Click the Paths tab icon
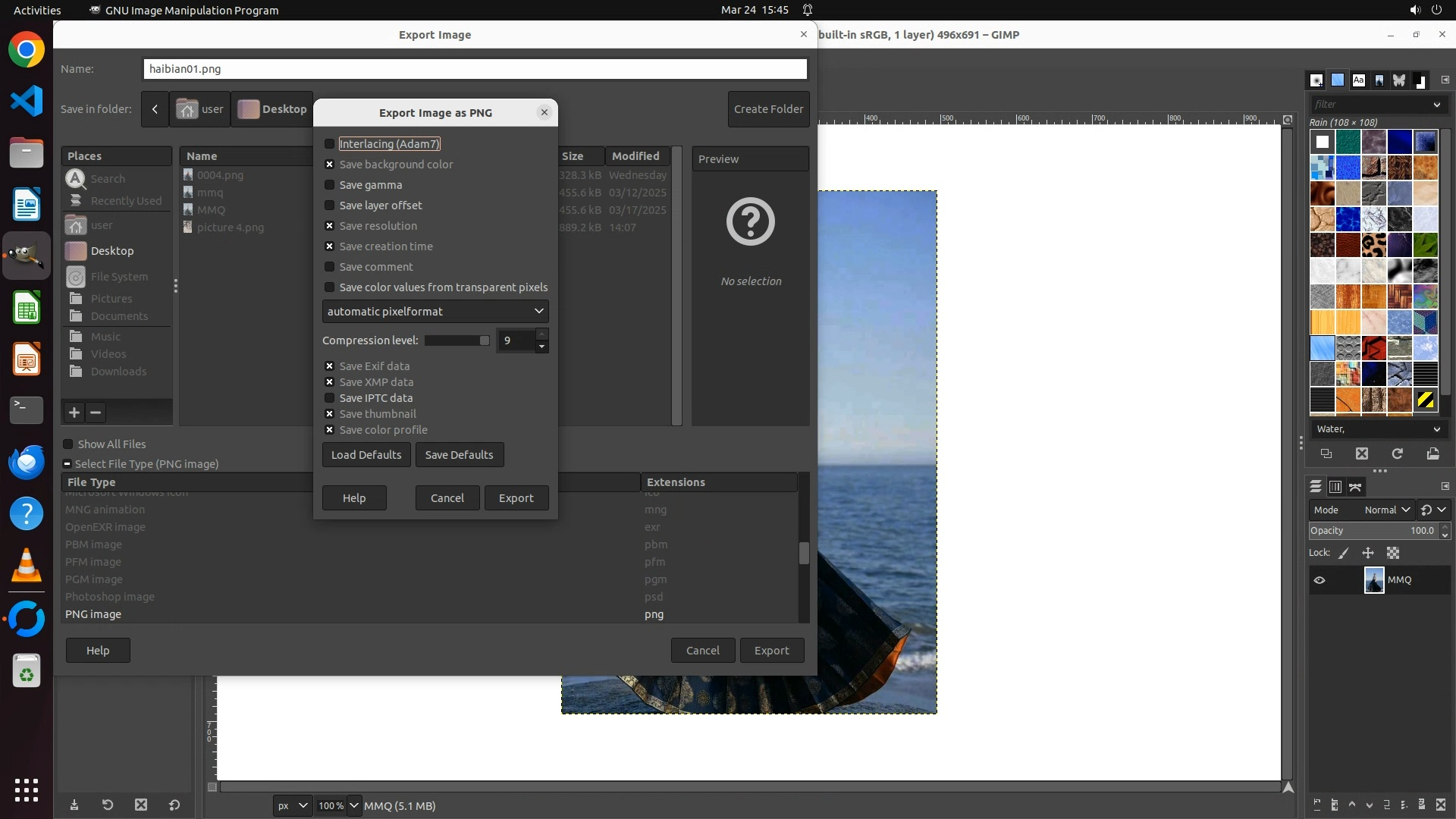1456x819 pixels. [x=1355, y=487]
